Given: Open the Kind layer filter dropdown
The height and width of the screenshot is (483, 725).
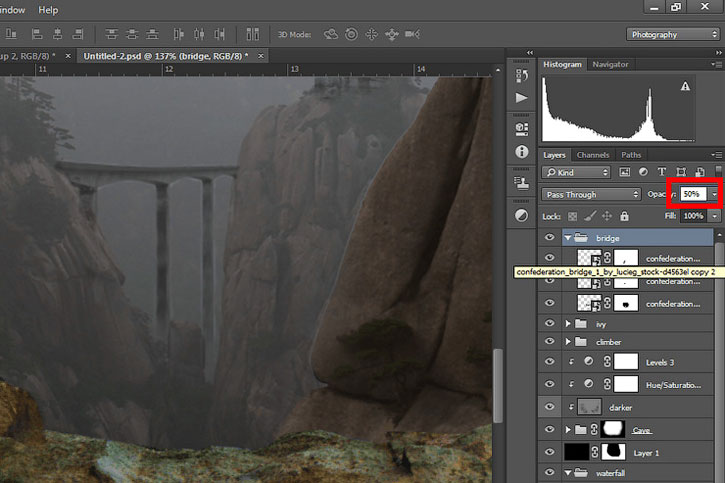Looking at the screenshot, I should pos(576,172).
